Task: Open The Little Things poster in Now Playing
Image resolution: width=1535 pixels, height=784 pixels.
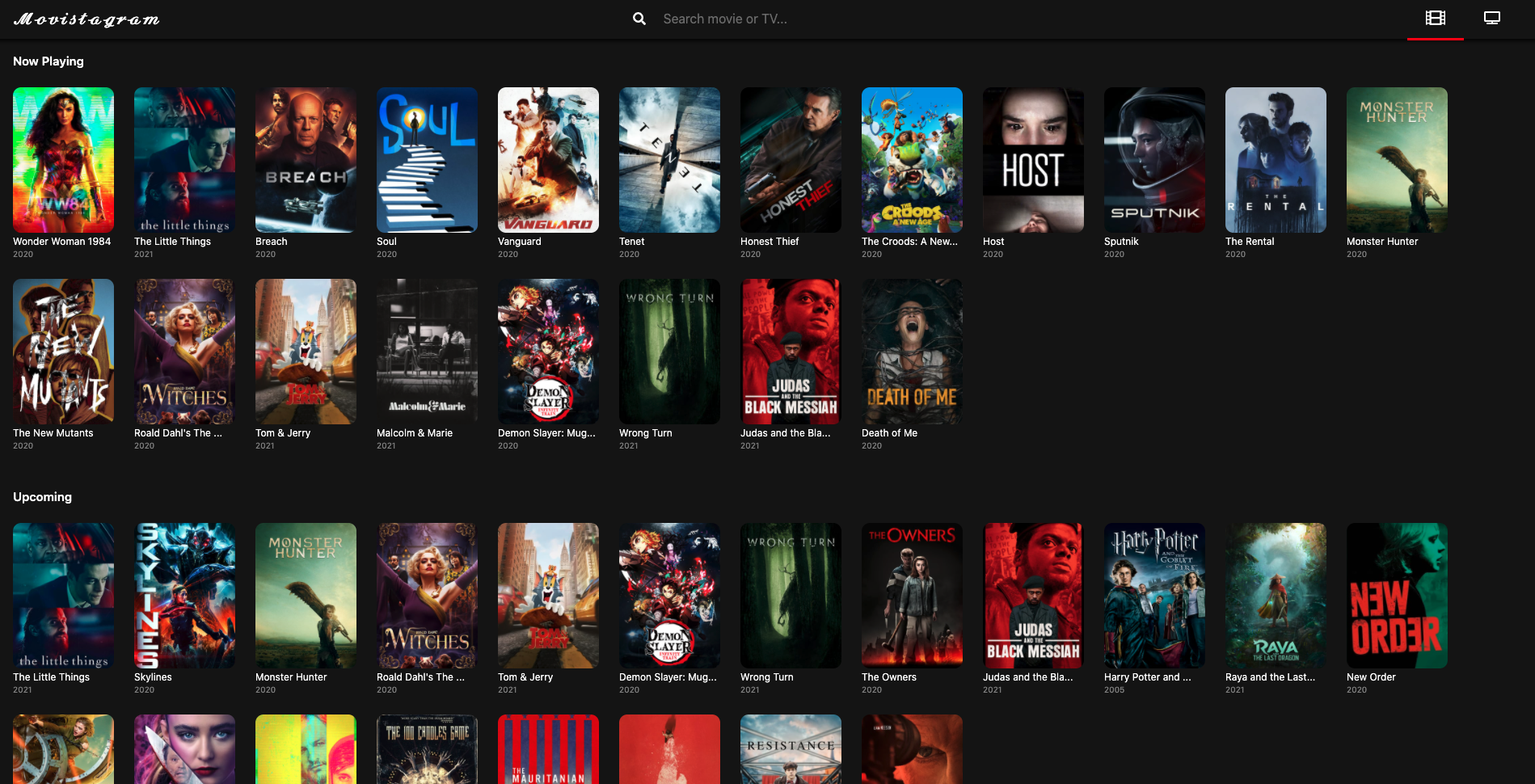Action: pyautogui.click(x=184, y=160)
